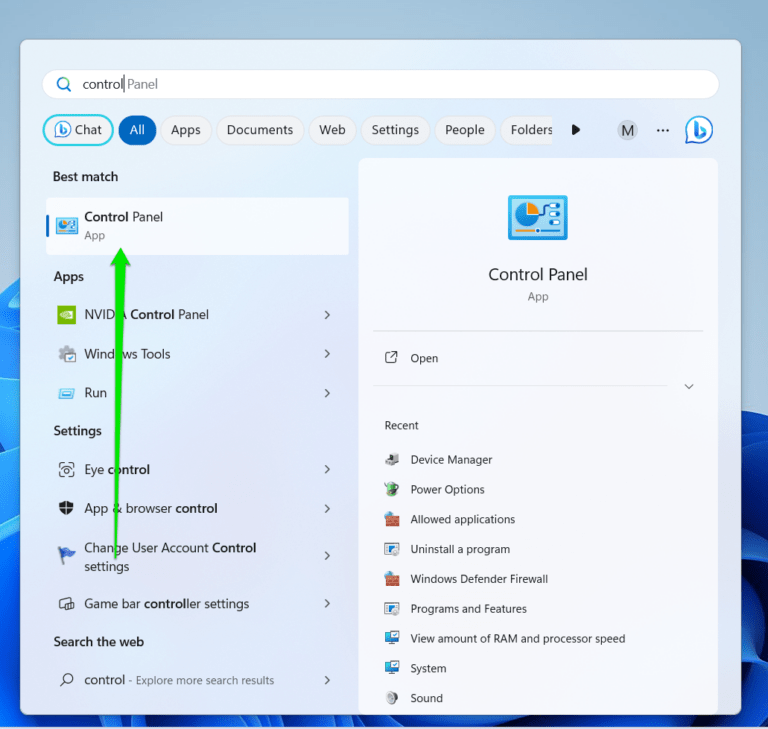Expand Eye control settings arrow
This screenshot has height=729, width=768.
click(327, 470)
